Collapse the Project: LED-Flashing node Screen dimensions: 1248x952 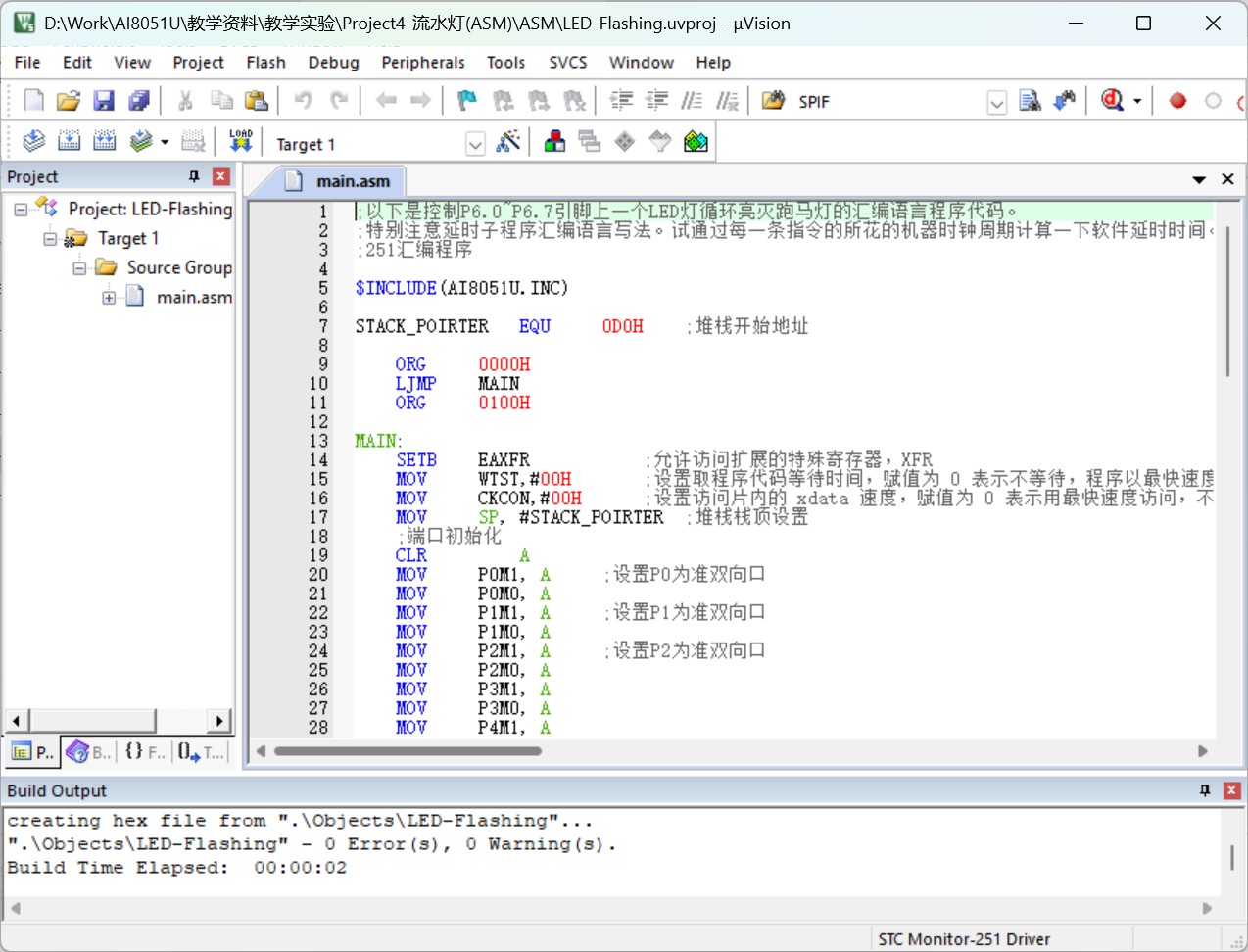(x=21, y=210)
